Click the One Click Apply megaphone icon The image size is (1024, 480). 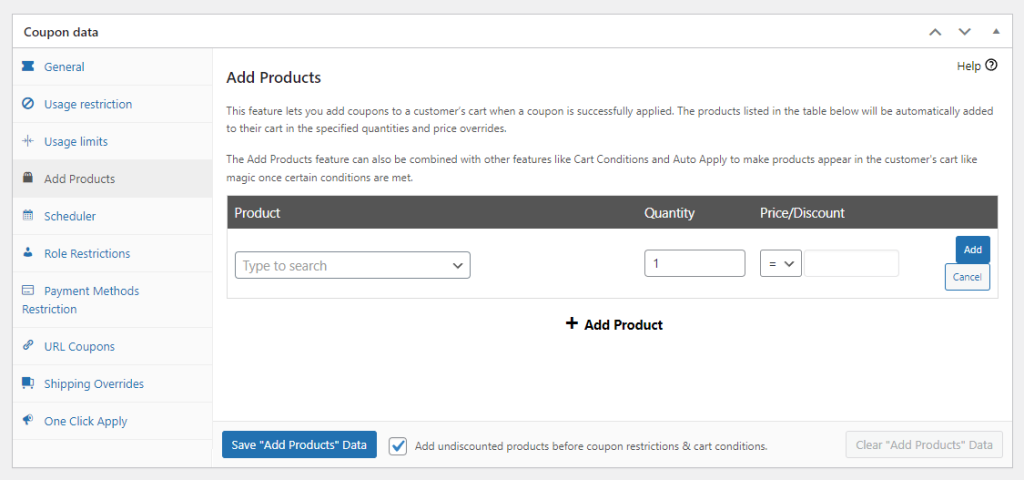[28, 421]
